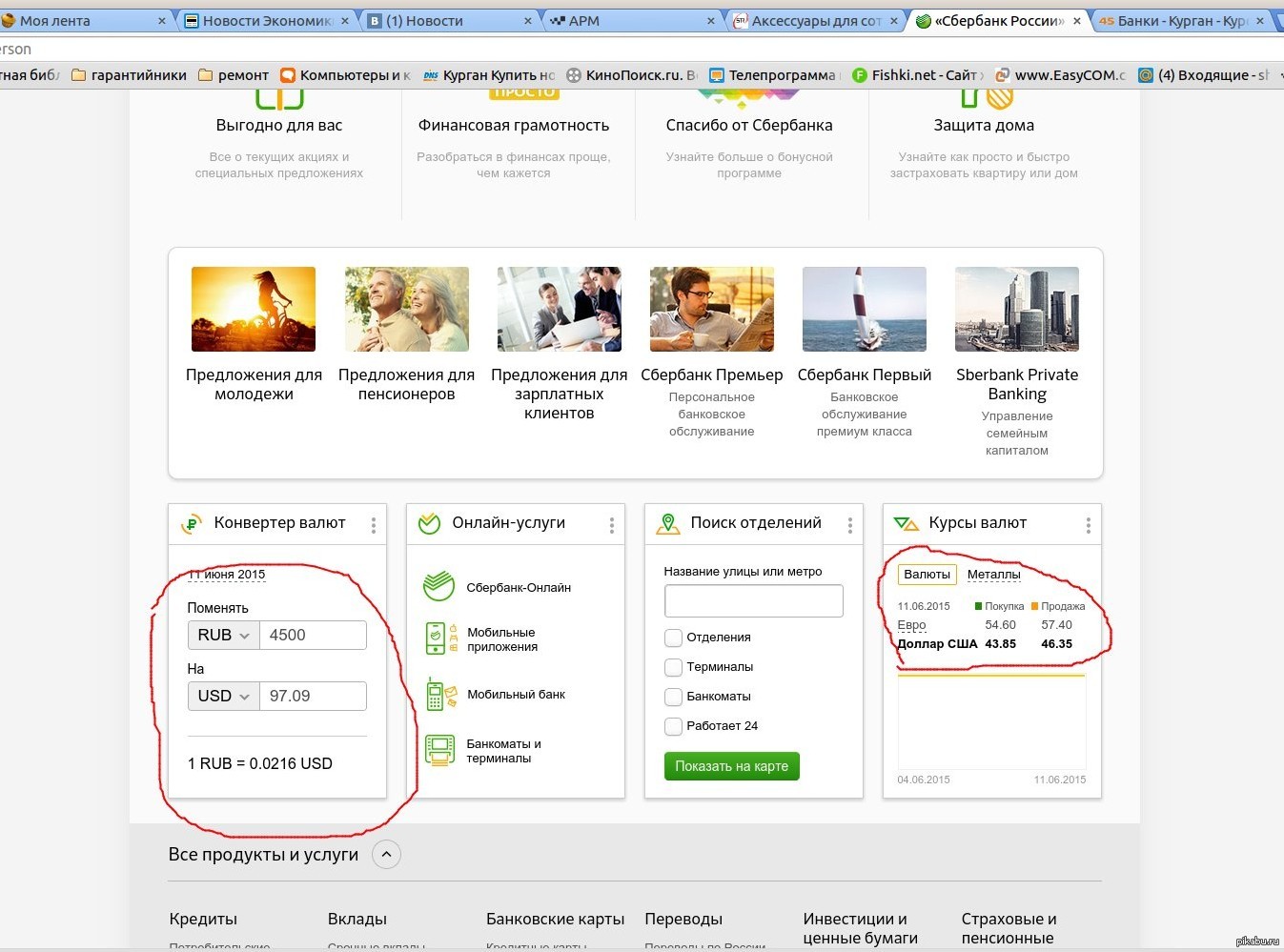Open the Спасибо от Сбербанка heading link

pyautogui.click(x=749, y=126)
